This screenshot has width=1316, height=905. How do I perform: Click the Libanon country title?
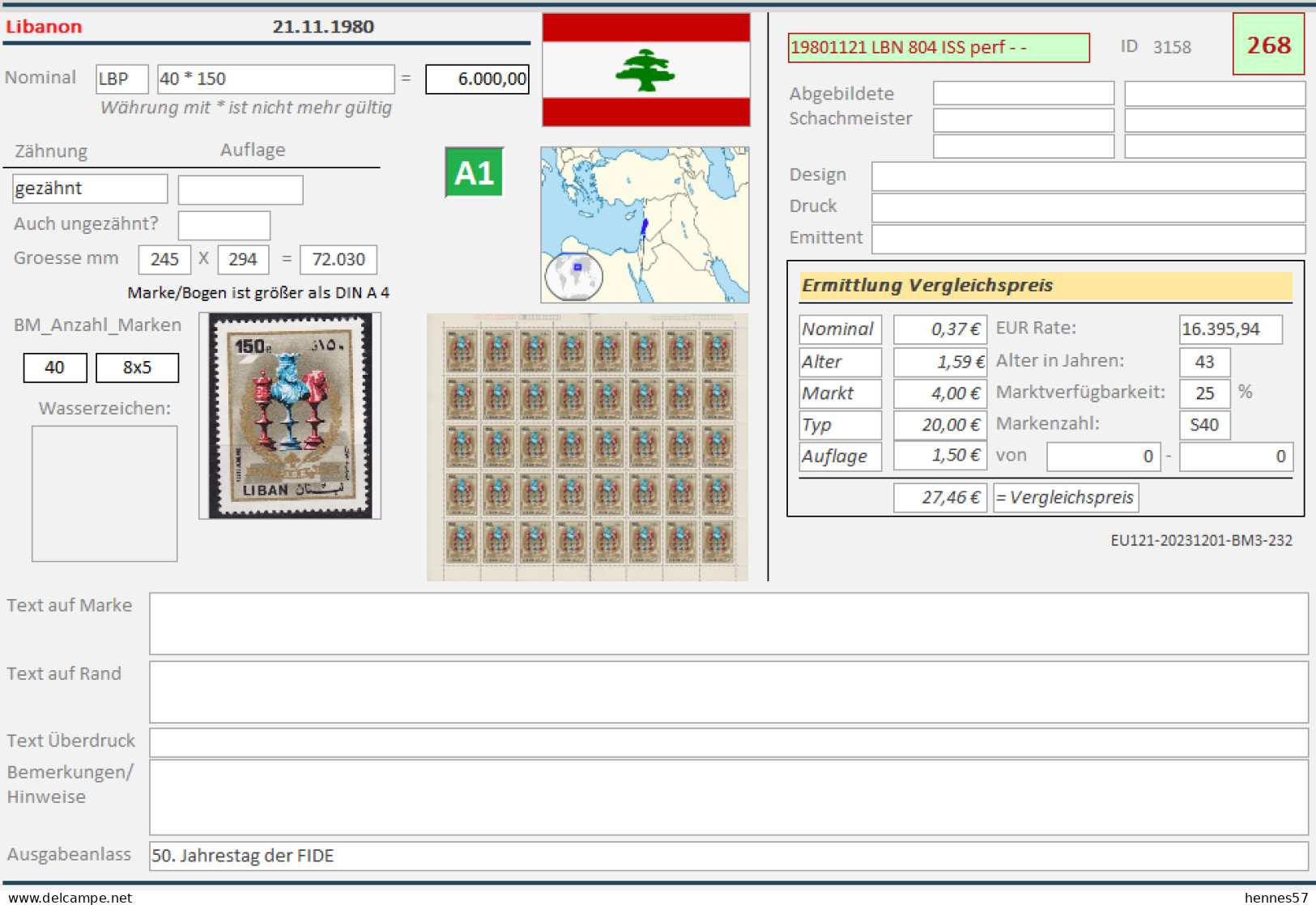tap(44, 27)
